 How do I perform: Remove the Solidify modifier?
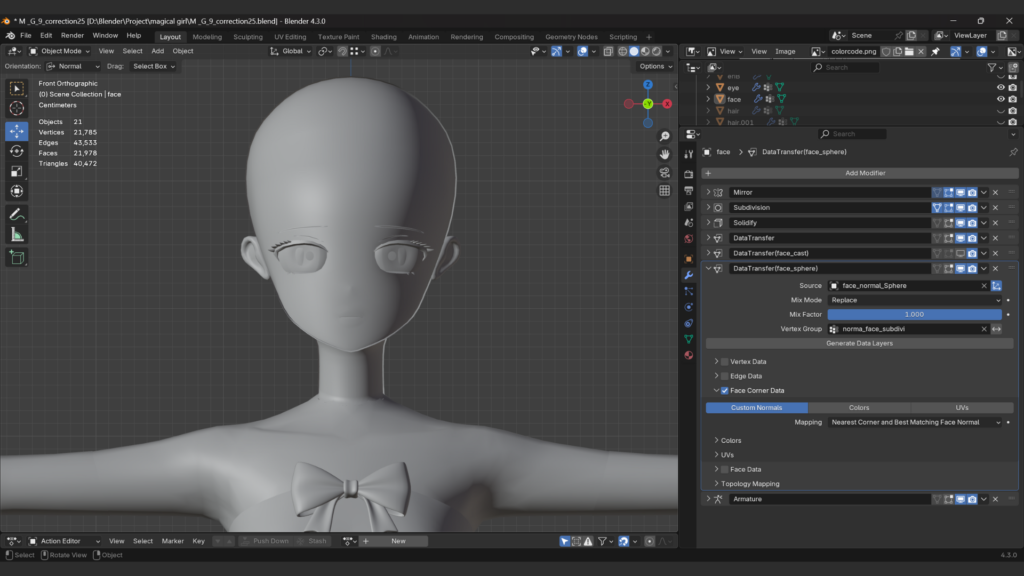(995, 222)
